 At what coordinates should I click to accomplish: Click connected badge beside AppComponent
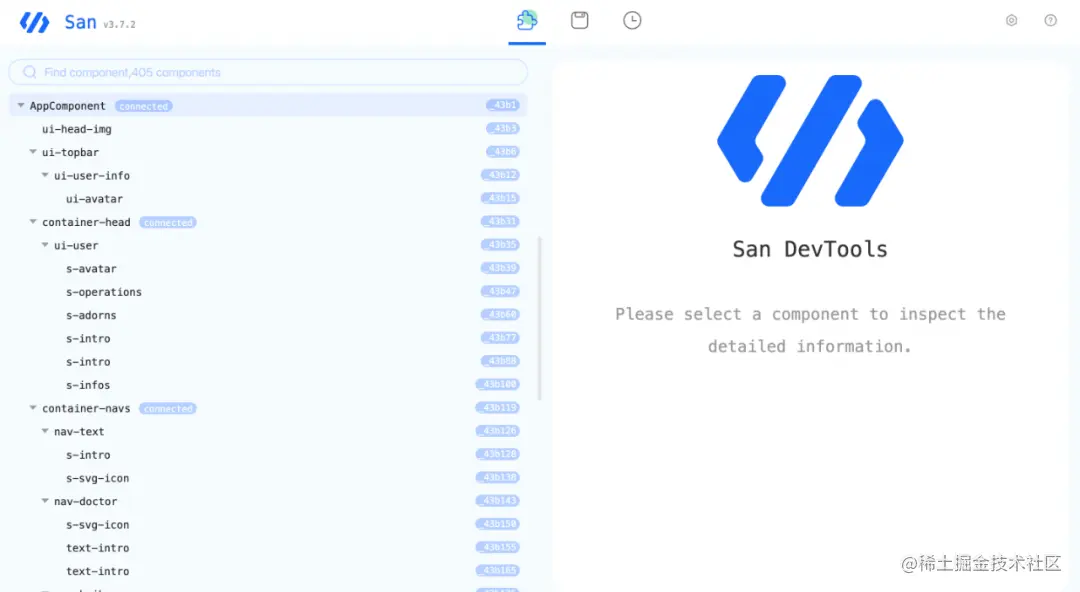click(143, 106)
